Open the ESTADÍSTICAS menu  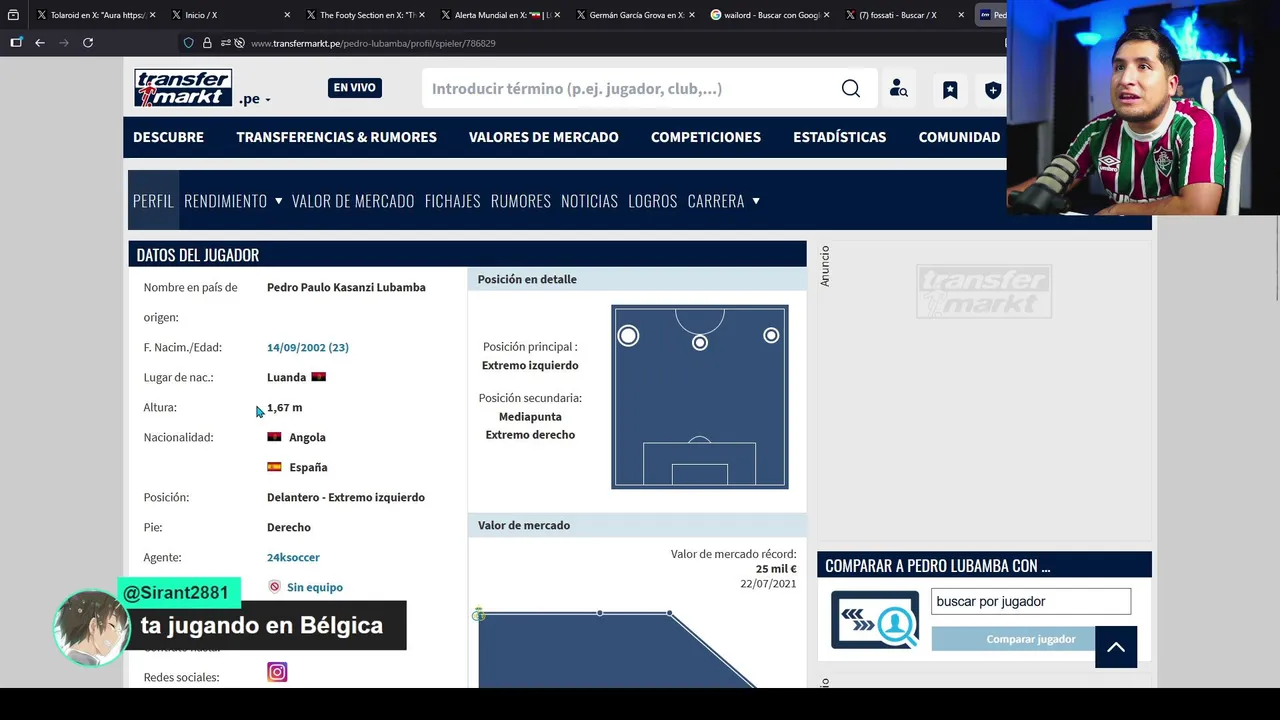tap(839, 137)
